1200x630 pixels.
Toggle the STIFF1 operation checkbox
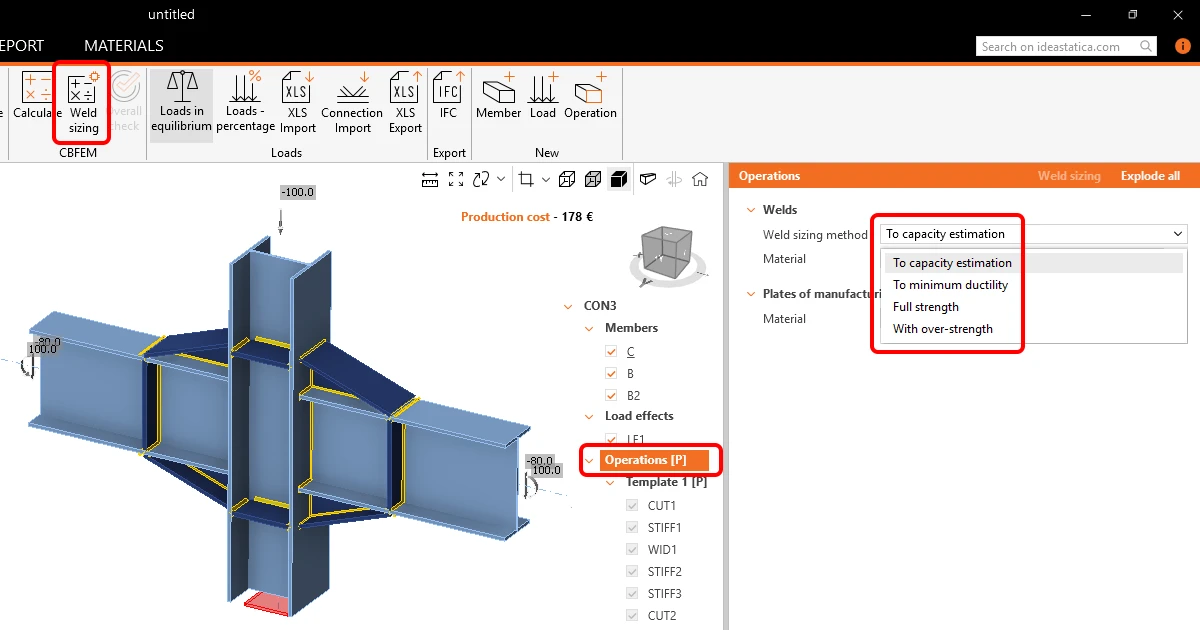click(x=632, y=528)
